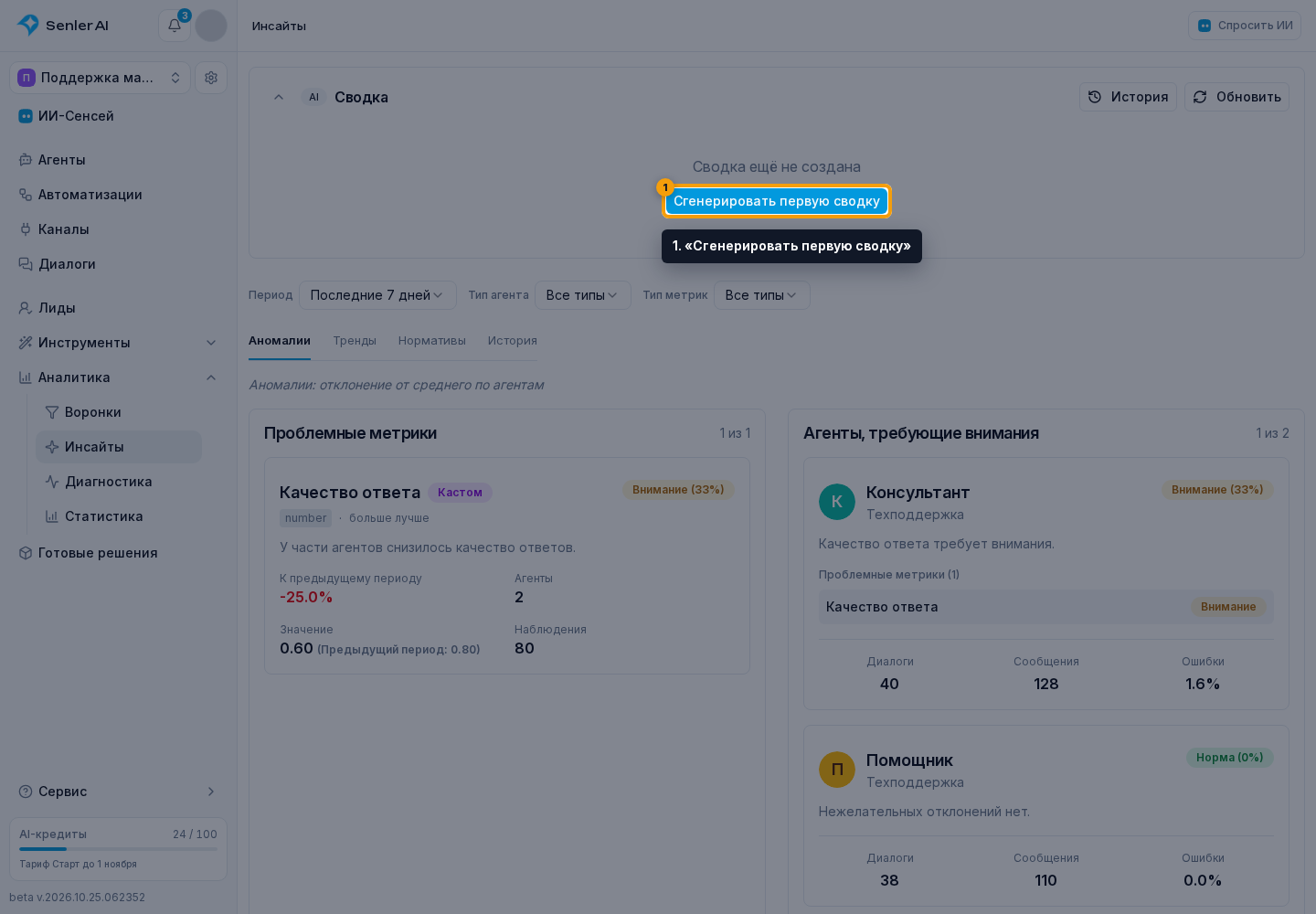
Task: Select Инсайты in the sidebar
Action: [x=119, y=447]
